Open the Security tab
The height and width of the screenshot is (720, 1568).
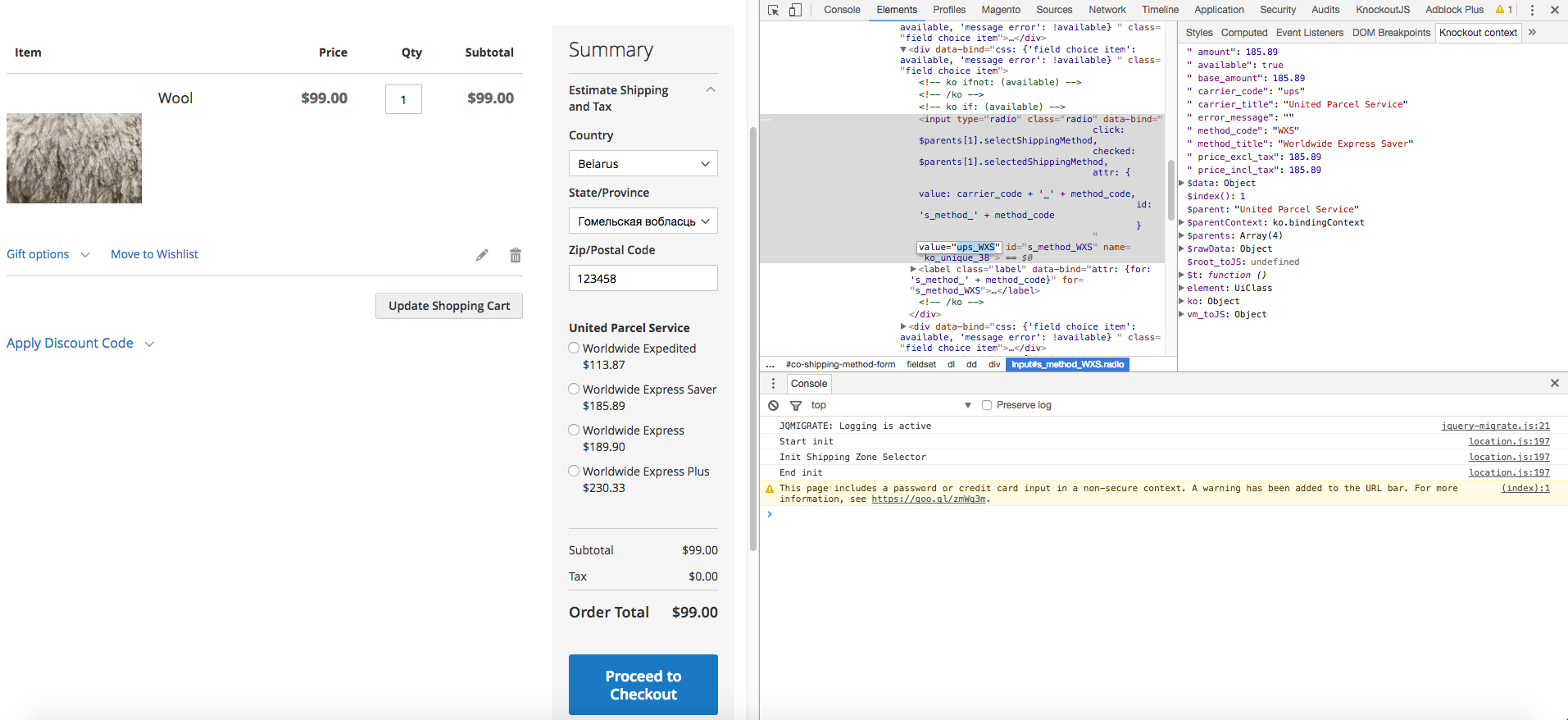(x=1278, y=10)
